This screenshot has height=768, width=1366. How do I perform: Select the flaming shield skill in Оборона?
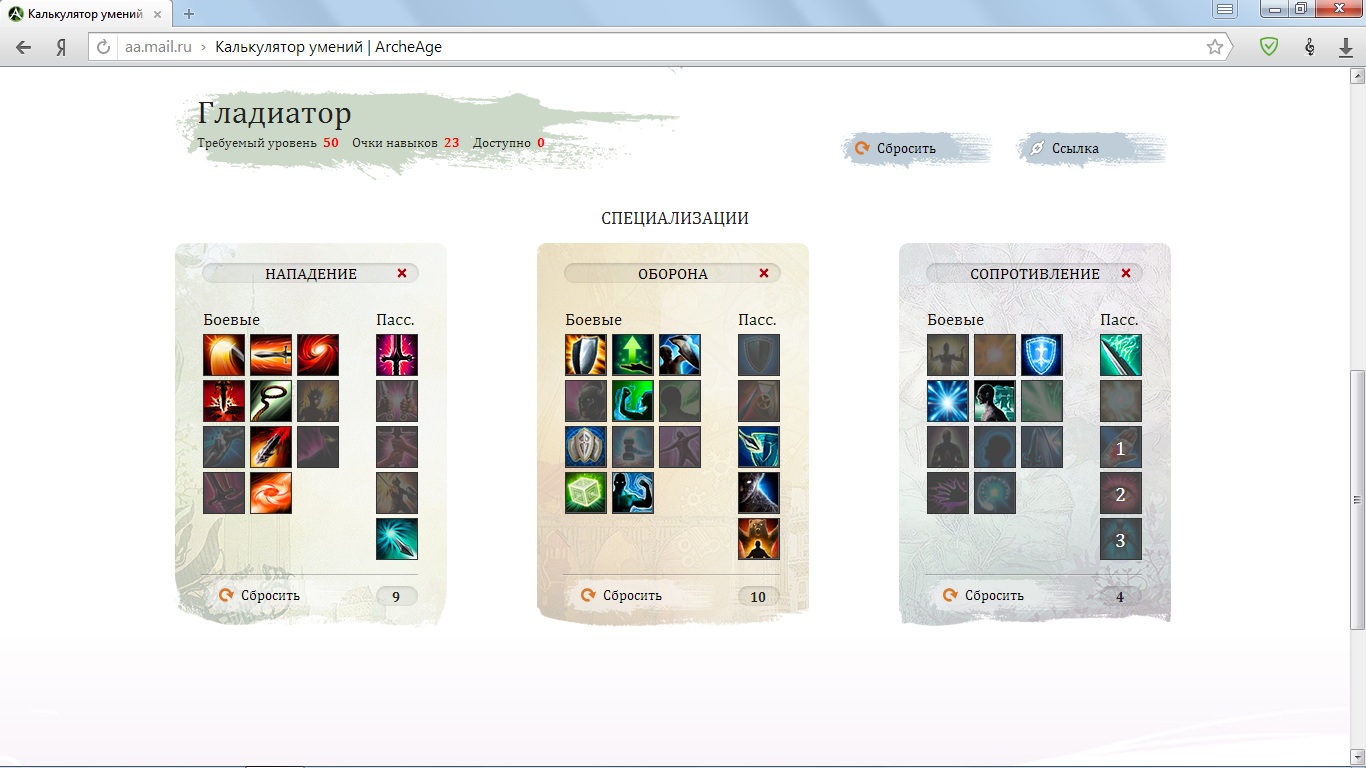(586, 355)
